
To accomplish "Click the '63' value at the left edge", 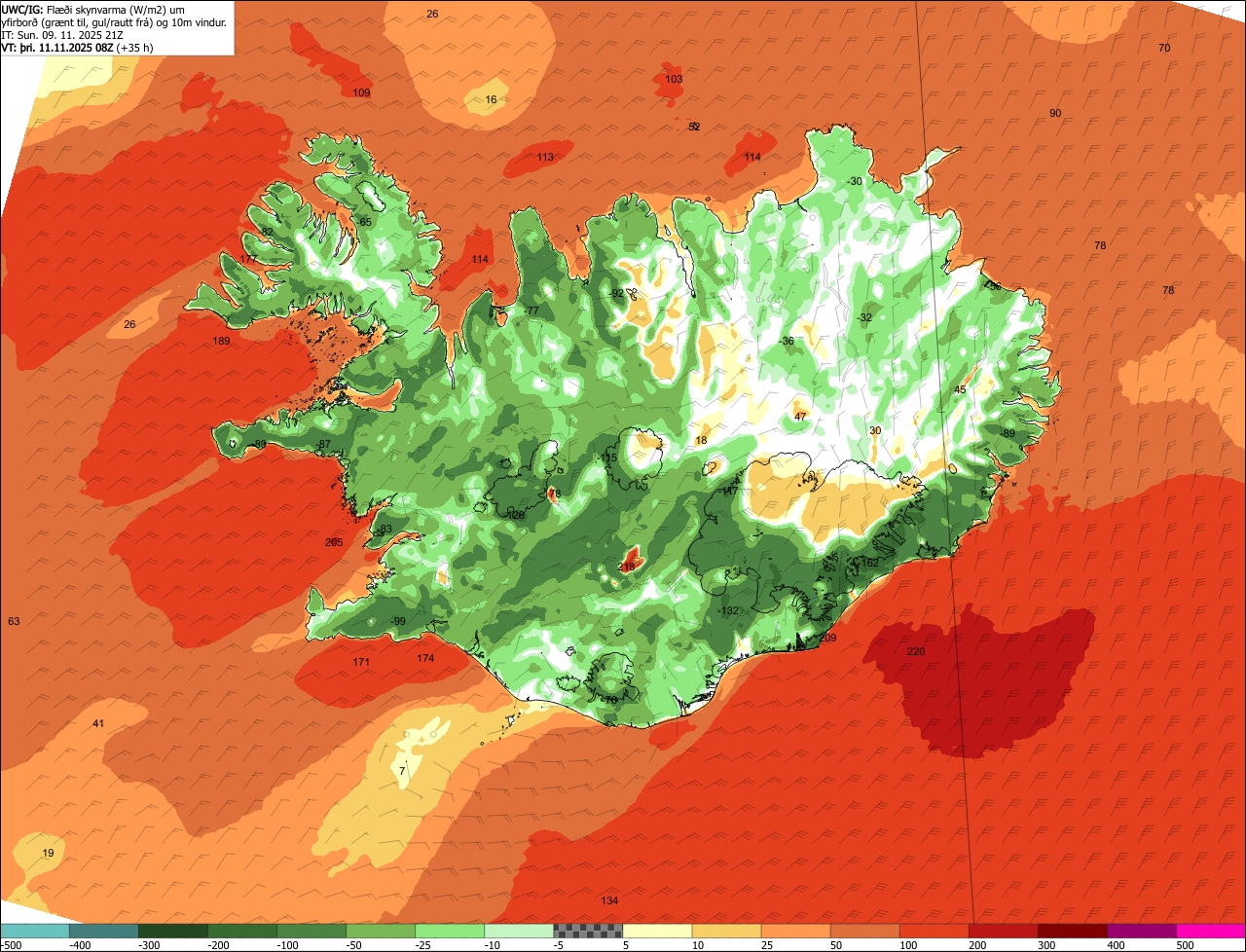I will click(x=14, y=622).
